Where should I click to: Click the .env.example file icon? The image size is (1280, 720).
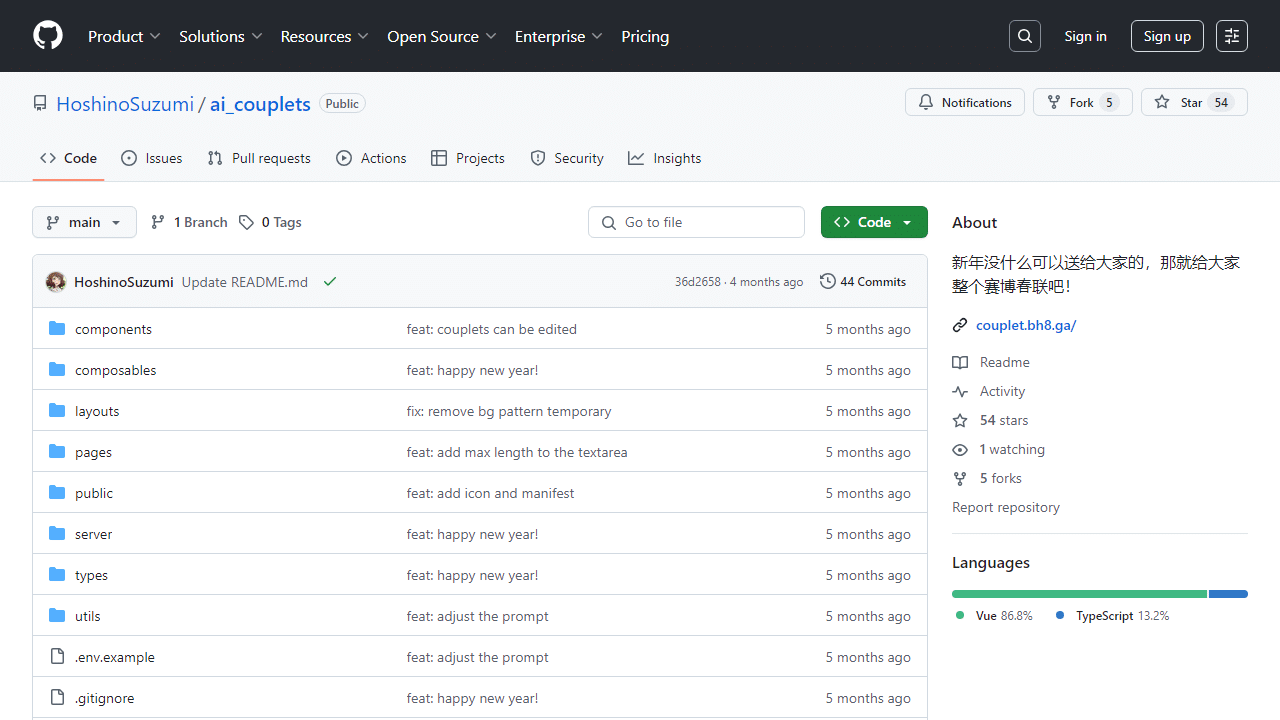pyautogui.click(x=57, y=657)
